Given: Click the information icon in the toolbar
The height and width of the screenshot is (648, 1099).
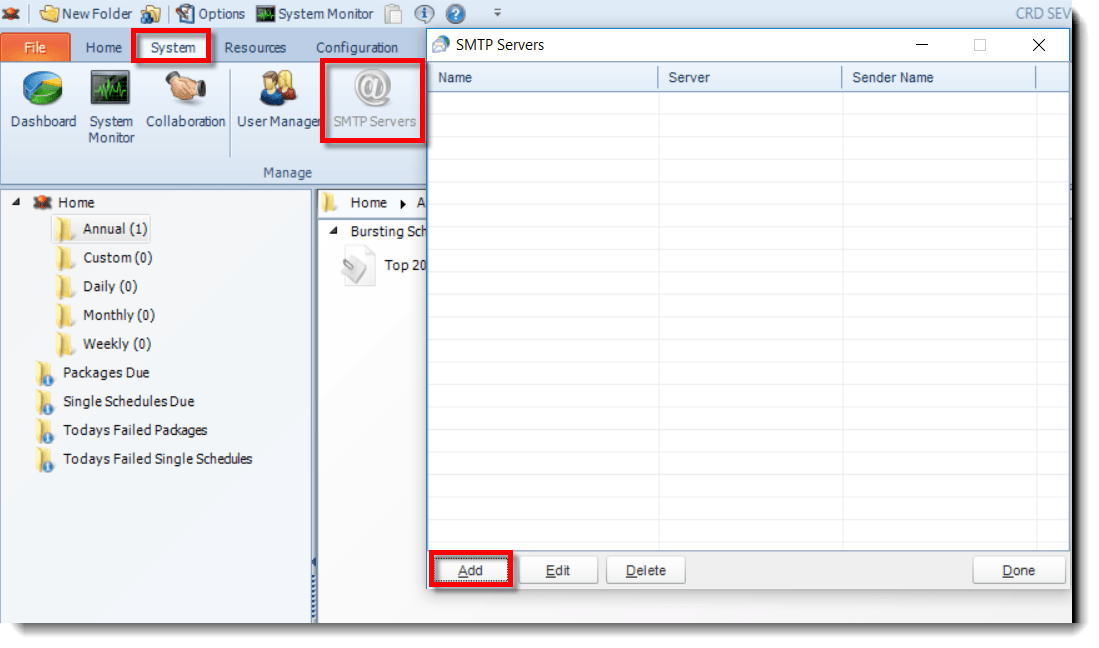Looking at the screenshot, I should 424,13.
